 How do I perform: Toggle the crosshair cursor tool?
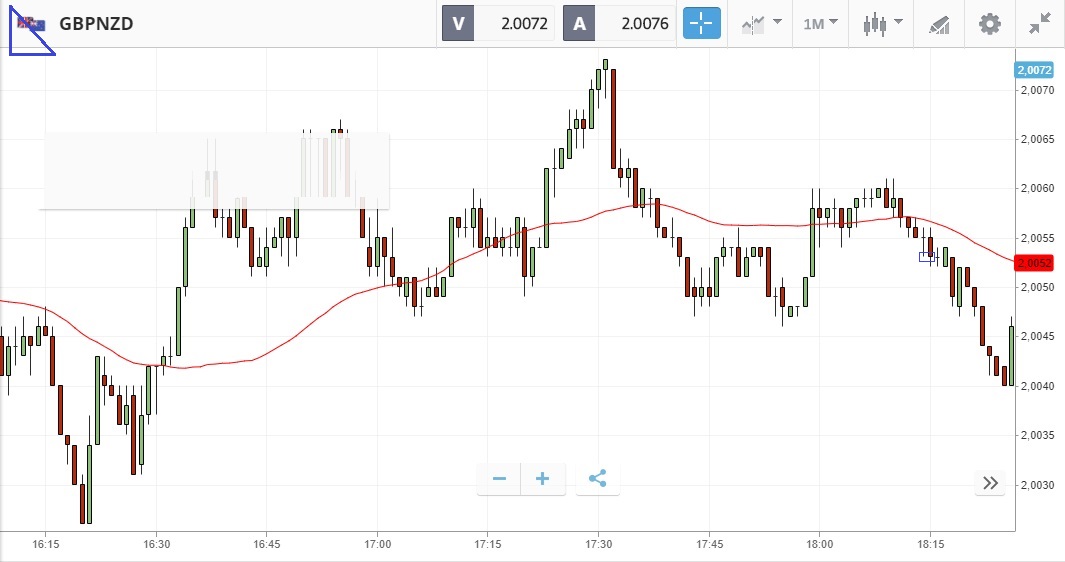[x=701, y=23]
